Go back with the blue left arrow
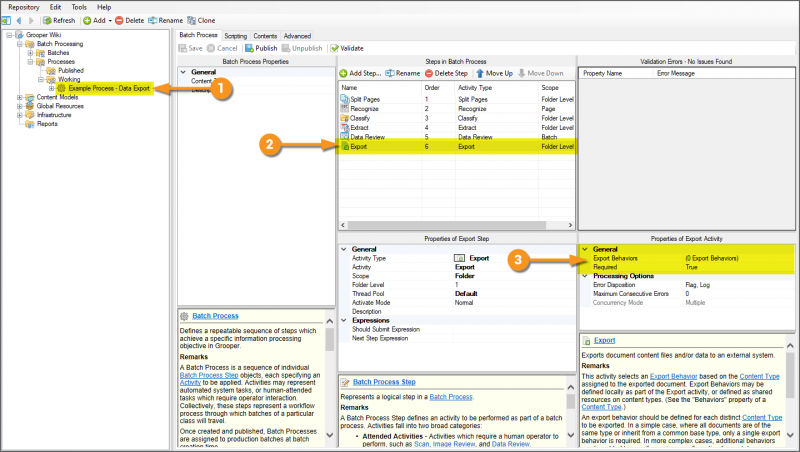800x452 pixels. [19, 20]
